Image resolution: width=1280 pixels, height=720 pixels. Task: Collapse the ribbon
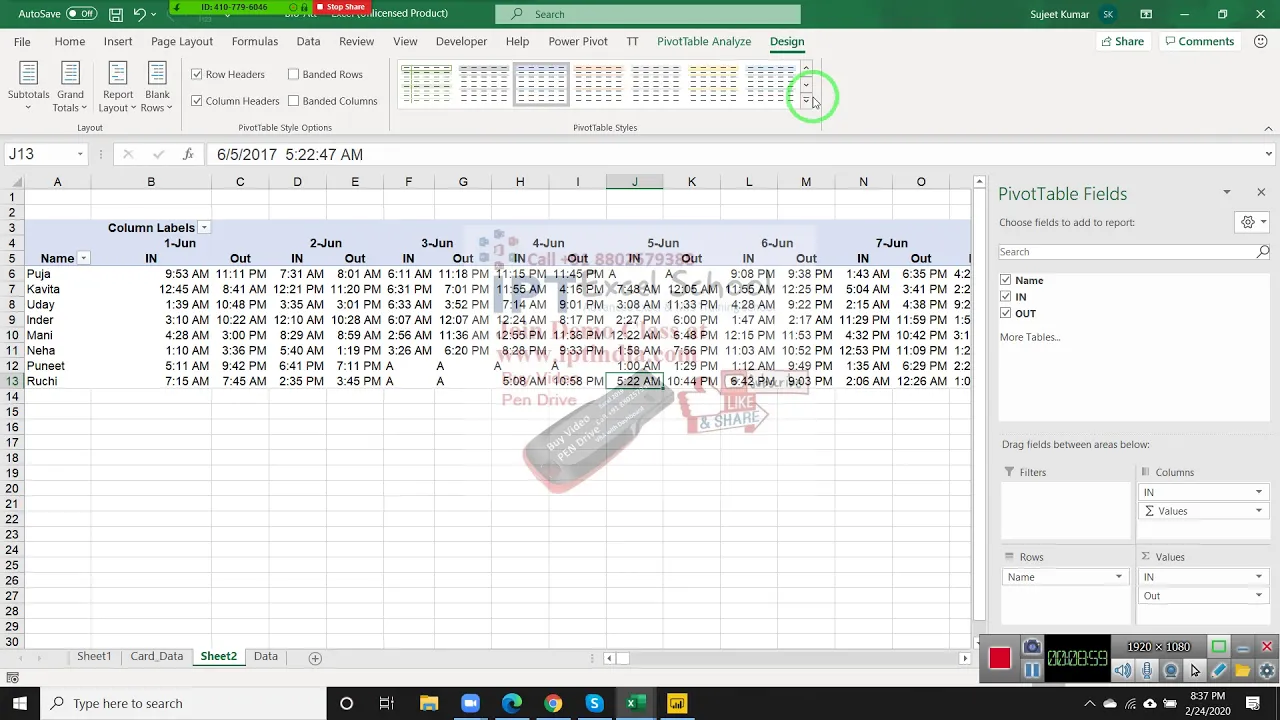[x=1268, y=128]
